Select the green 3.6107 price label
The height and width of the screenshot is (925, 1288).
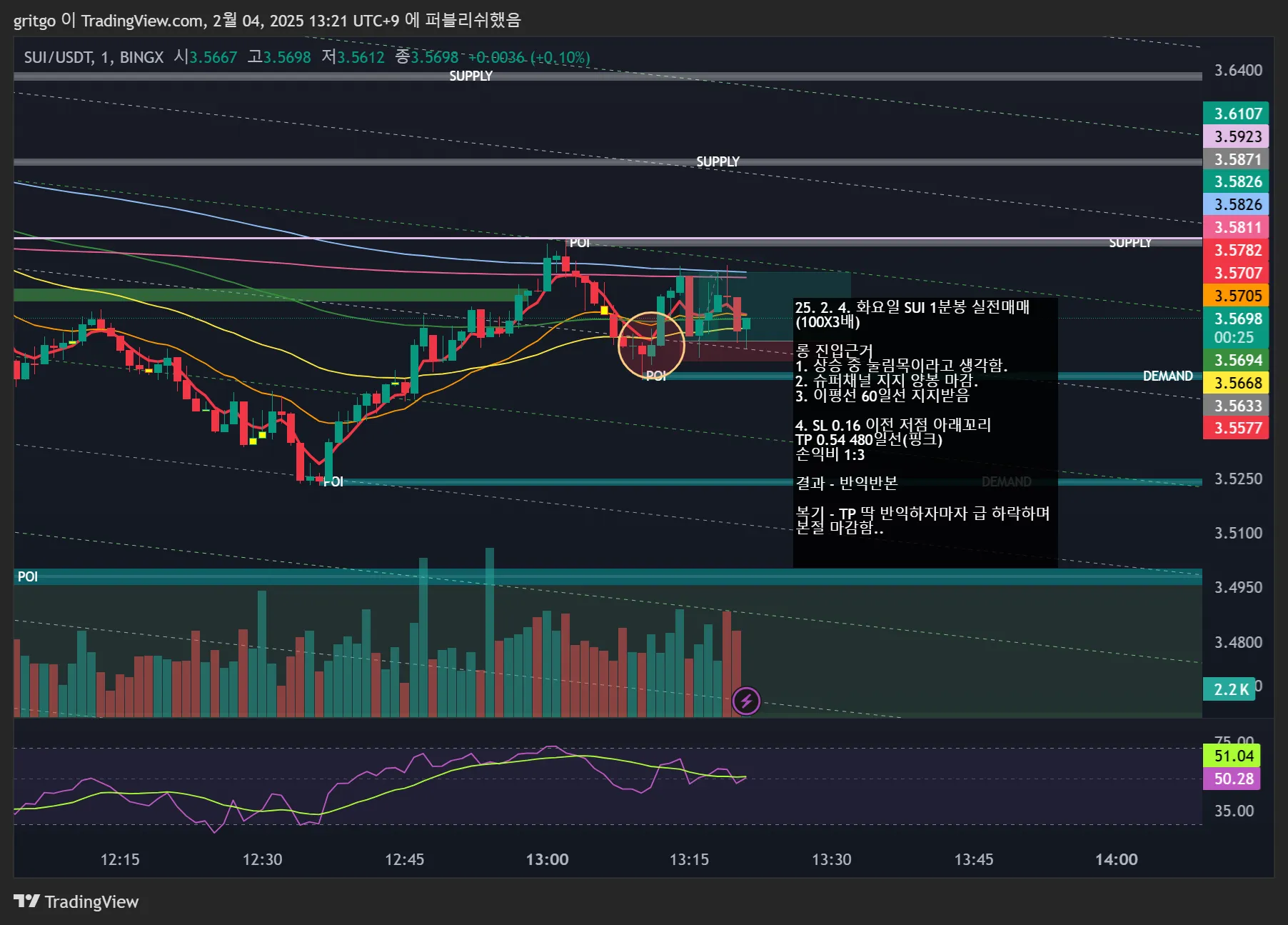[x=1236, y=114]
